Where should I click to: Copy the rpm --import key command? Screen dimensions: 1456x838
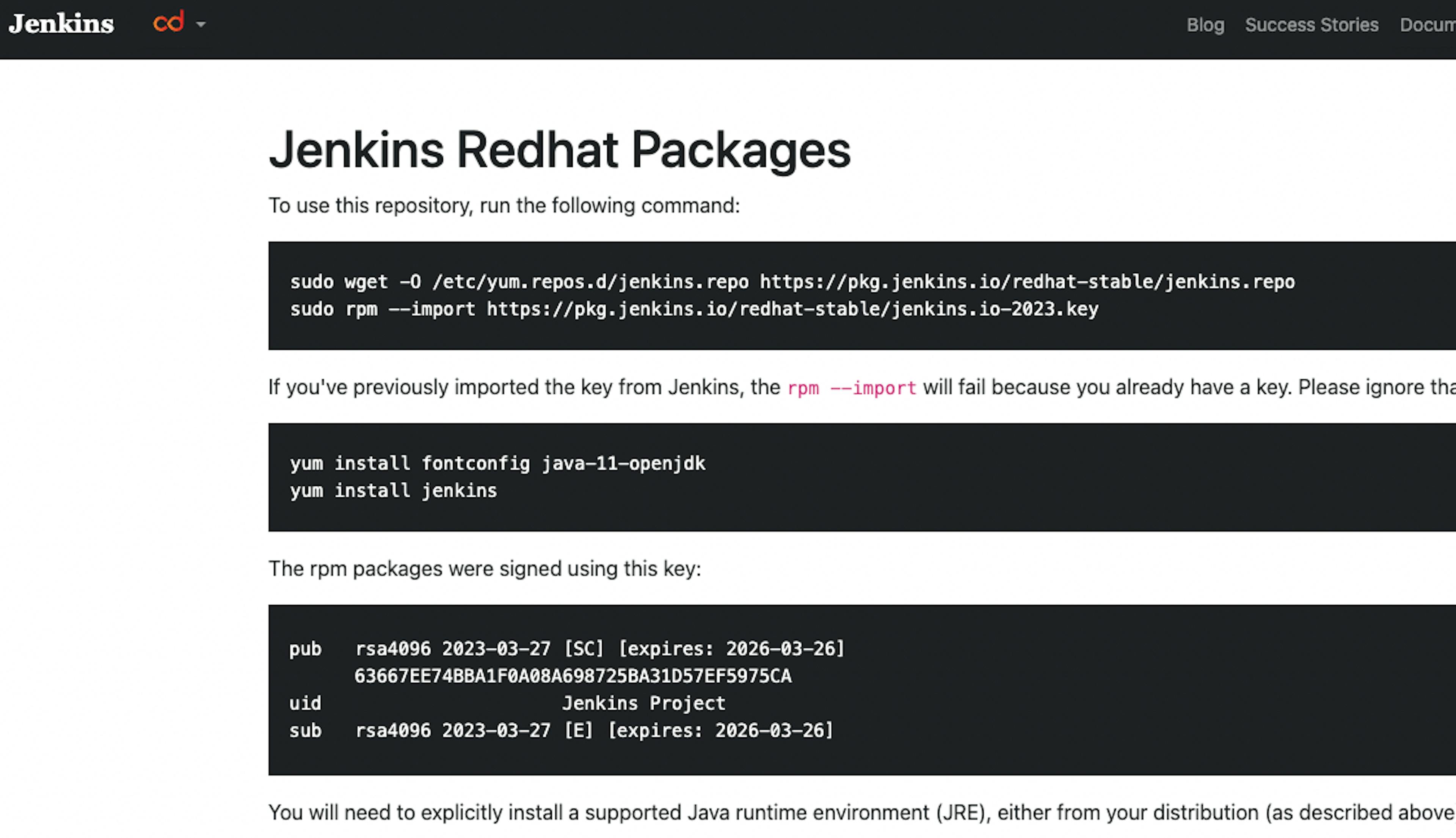click(x=694, y=308)
